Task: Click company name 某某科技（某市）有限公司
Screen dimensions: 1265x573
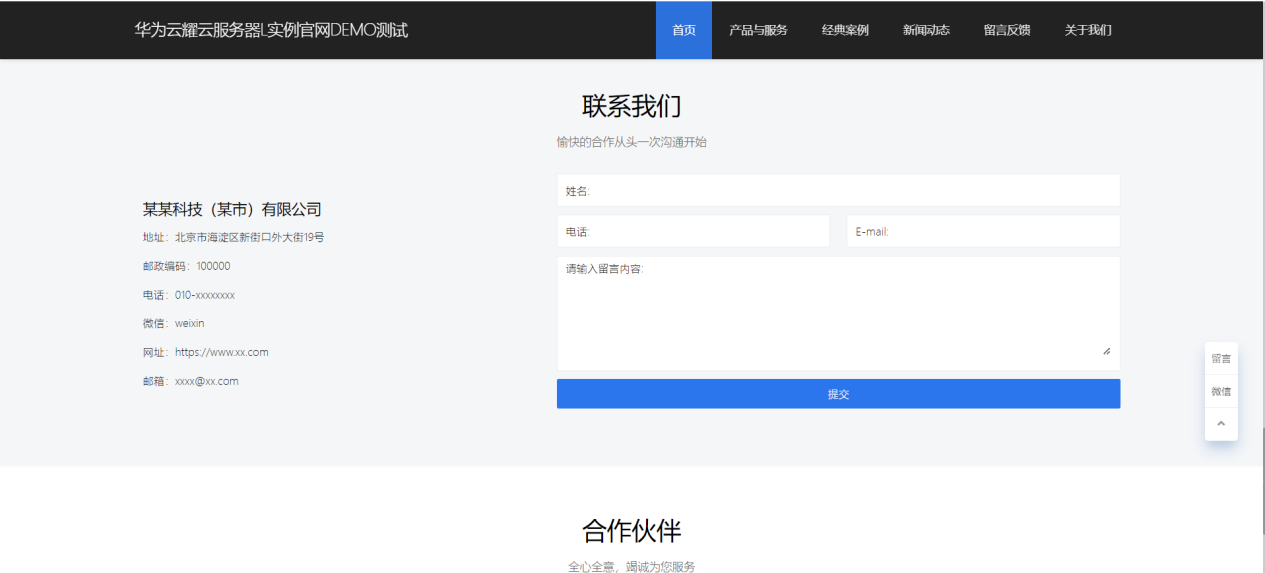Action: pyautogui.click(x=232, y=209)
